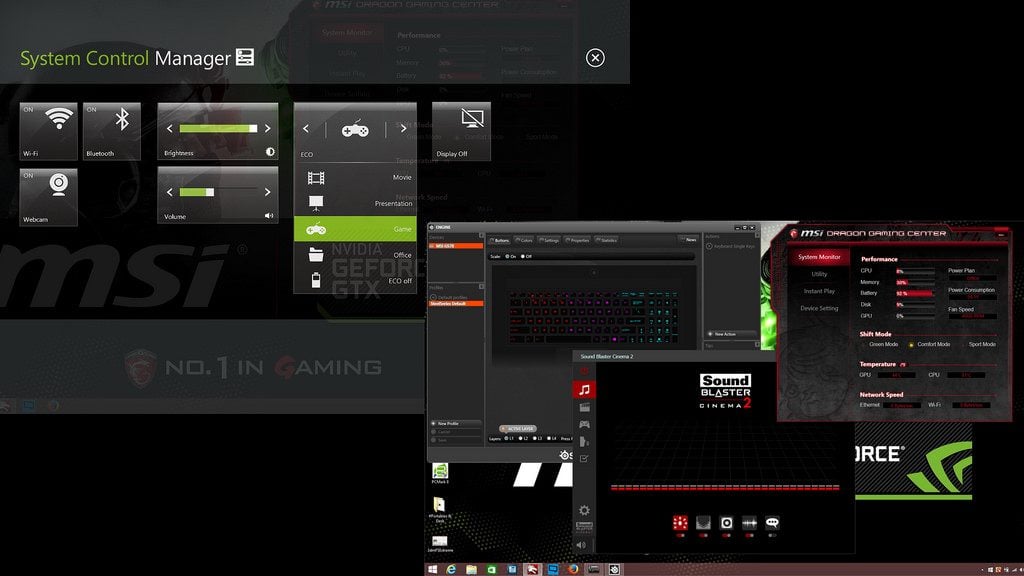Open the Settings tab in SteelSeries Engine

click(549, 240)
